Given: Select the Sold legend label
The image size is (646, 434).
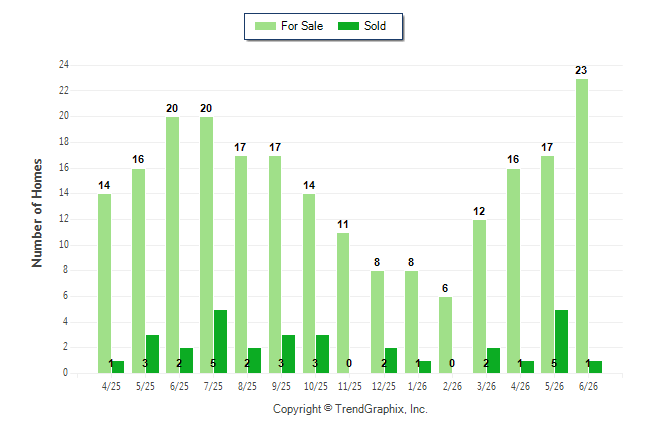Looking at the screenshot, I should point(375,26).
